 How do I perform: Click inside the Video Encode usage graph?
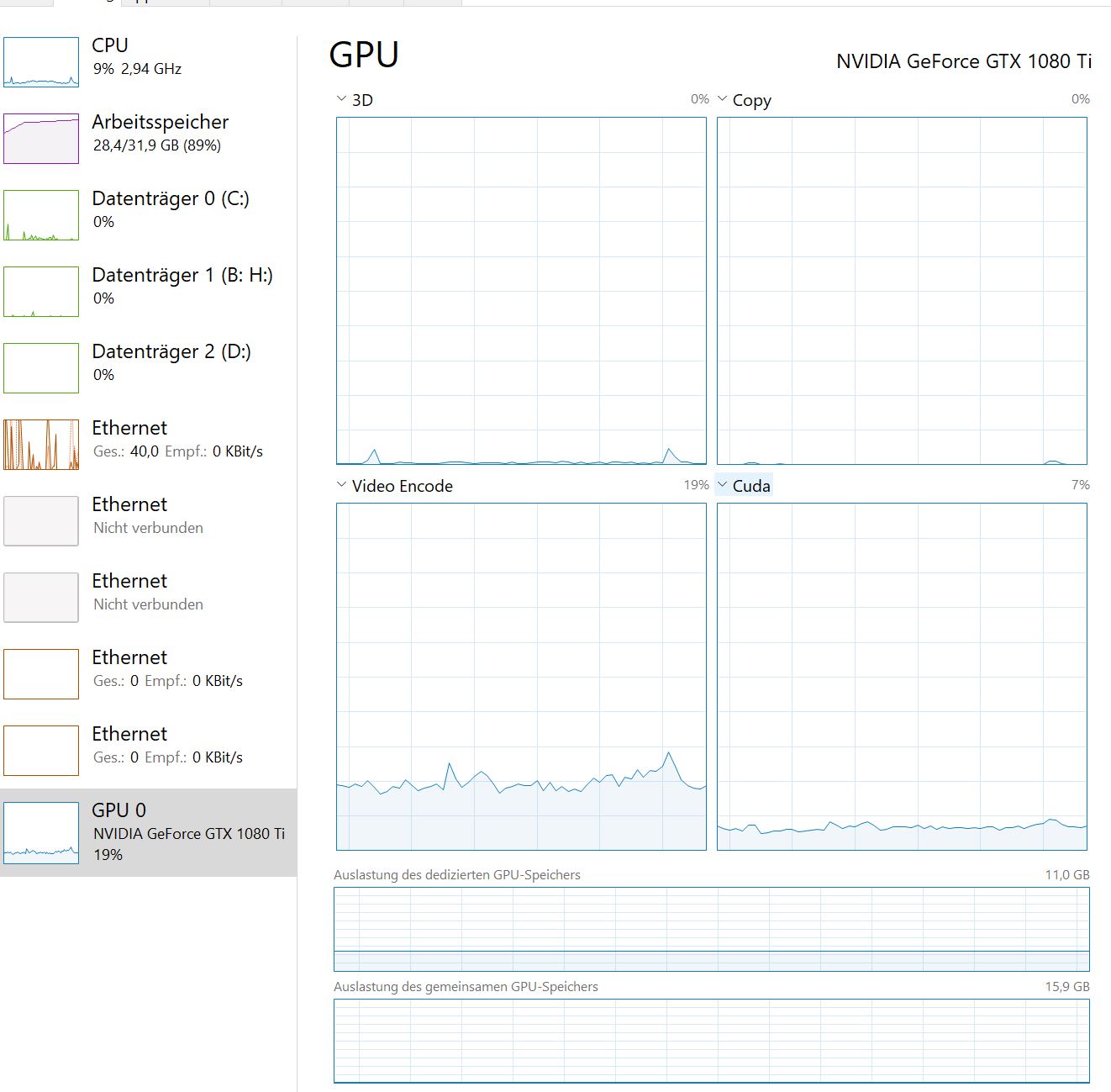521,677
